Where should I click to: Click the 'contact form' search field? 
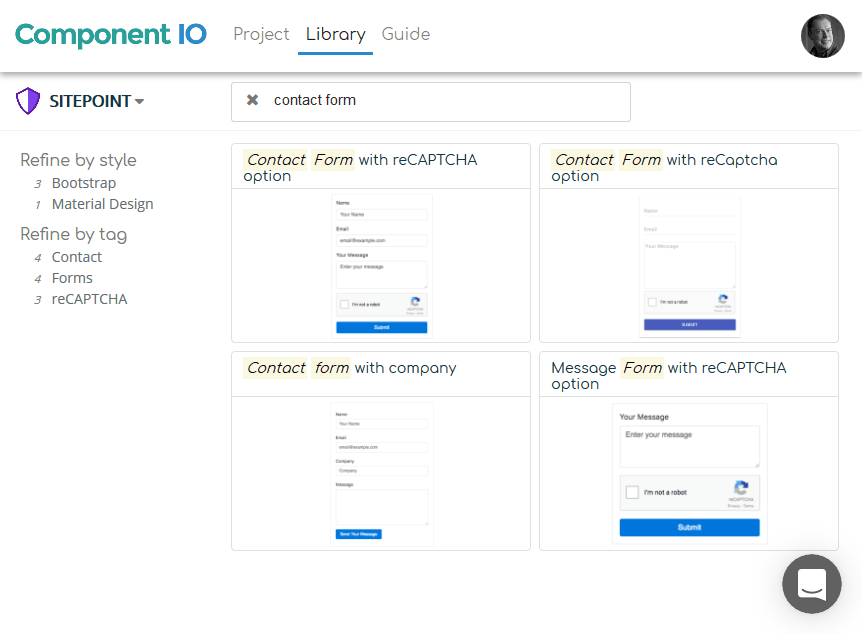(440, 101)
